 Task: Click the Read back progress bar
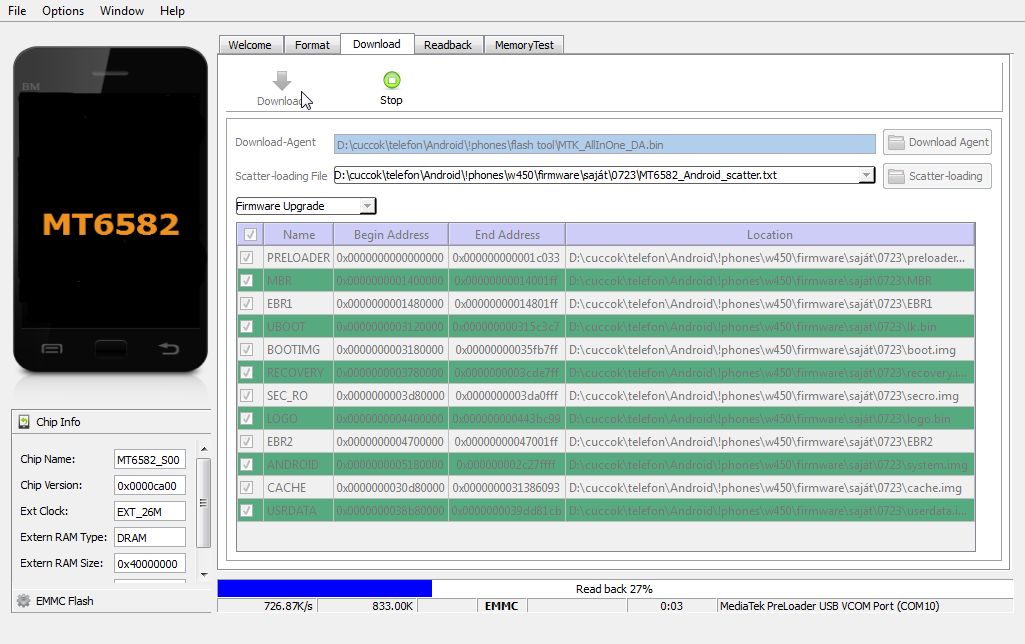(x=614, y=588)
